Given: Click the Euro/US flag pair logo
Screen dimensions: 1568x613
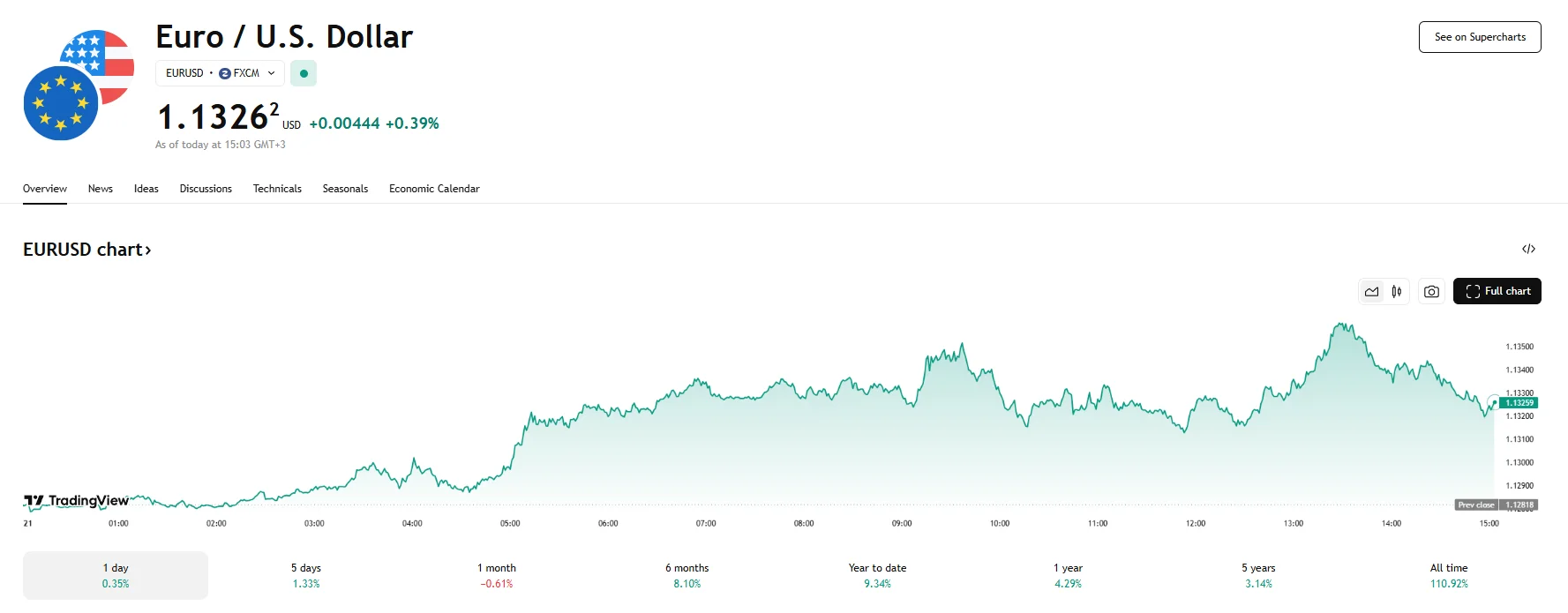Looking at the screenshot, I should pyautogui.click(x=79, y=86).
